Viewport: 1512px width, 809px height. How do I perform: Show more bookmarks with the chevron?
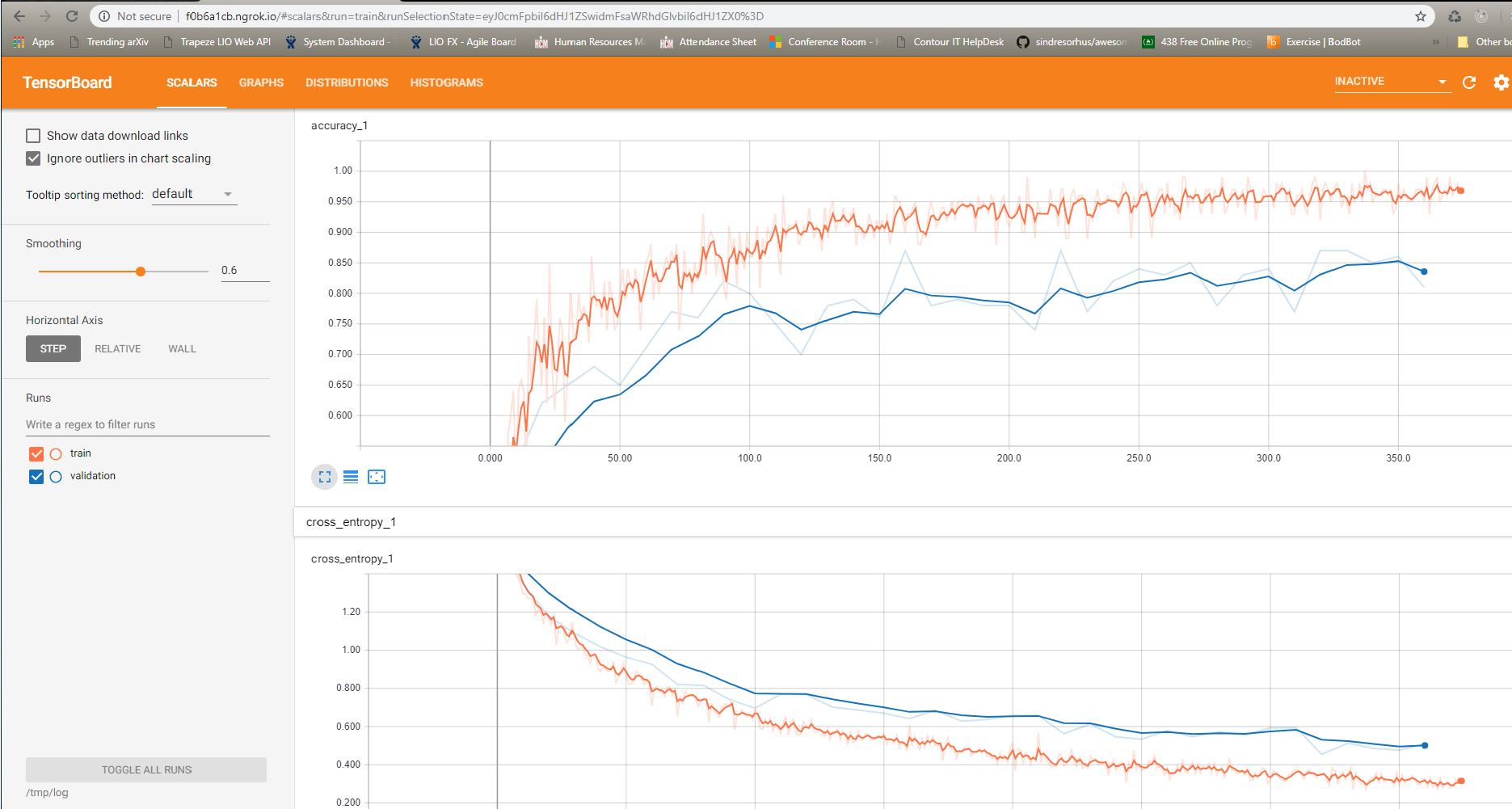click(1435, 42)
